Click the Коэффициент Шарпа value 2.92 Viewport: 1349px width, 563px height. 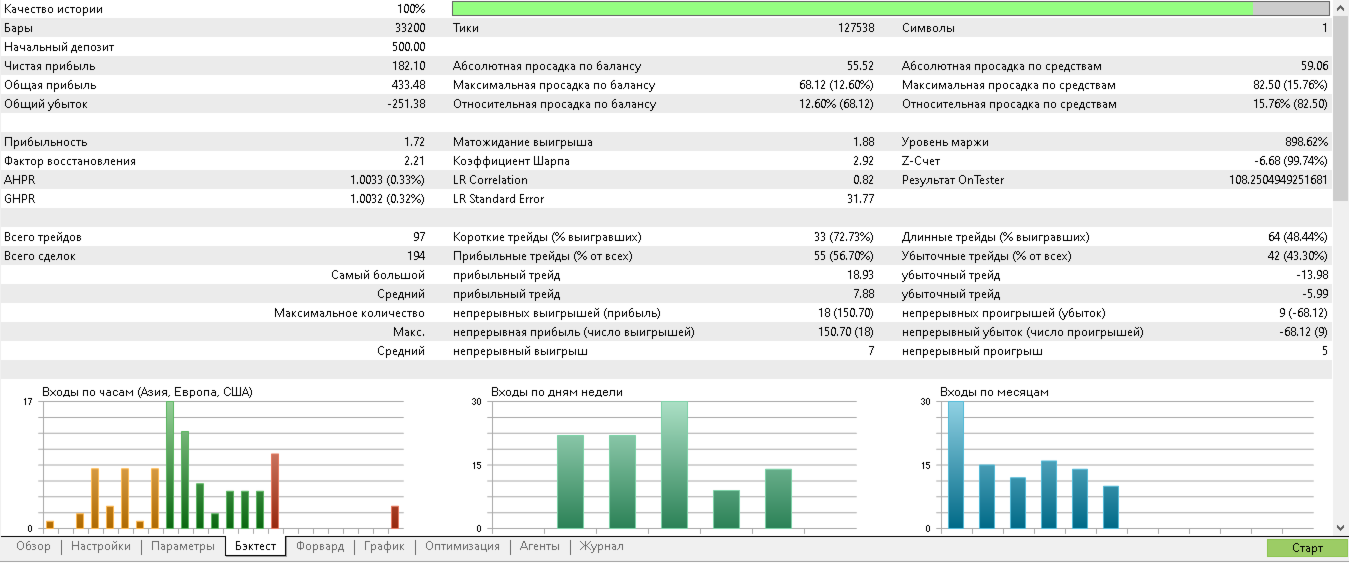coord(864,161)
